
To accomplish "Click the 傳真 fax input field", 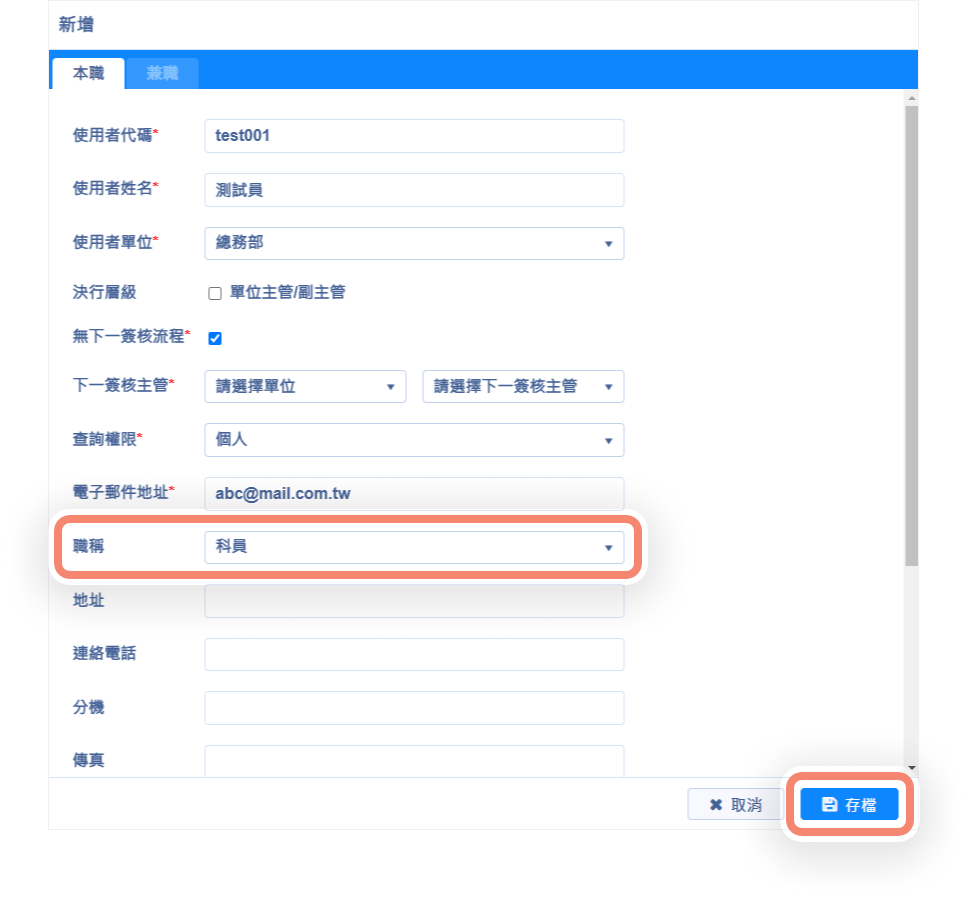I will coord(414,761).
